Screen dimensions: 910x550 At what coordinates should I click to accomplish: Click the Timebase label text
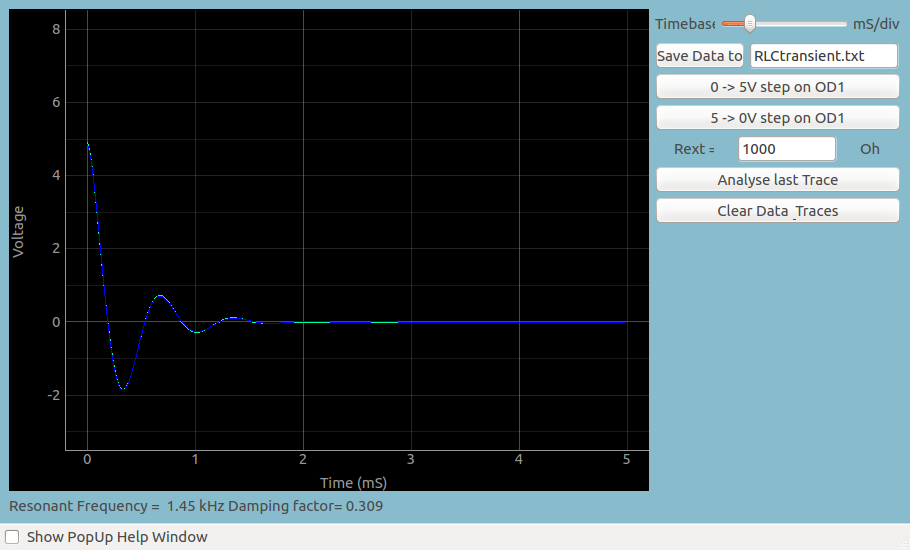684,24
